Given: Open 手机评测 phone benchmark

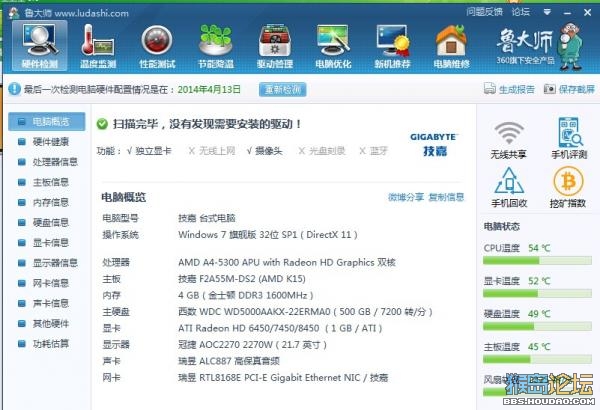Looking at the screenshot, I should click(569, 138).
